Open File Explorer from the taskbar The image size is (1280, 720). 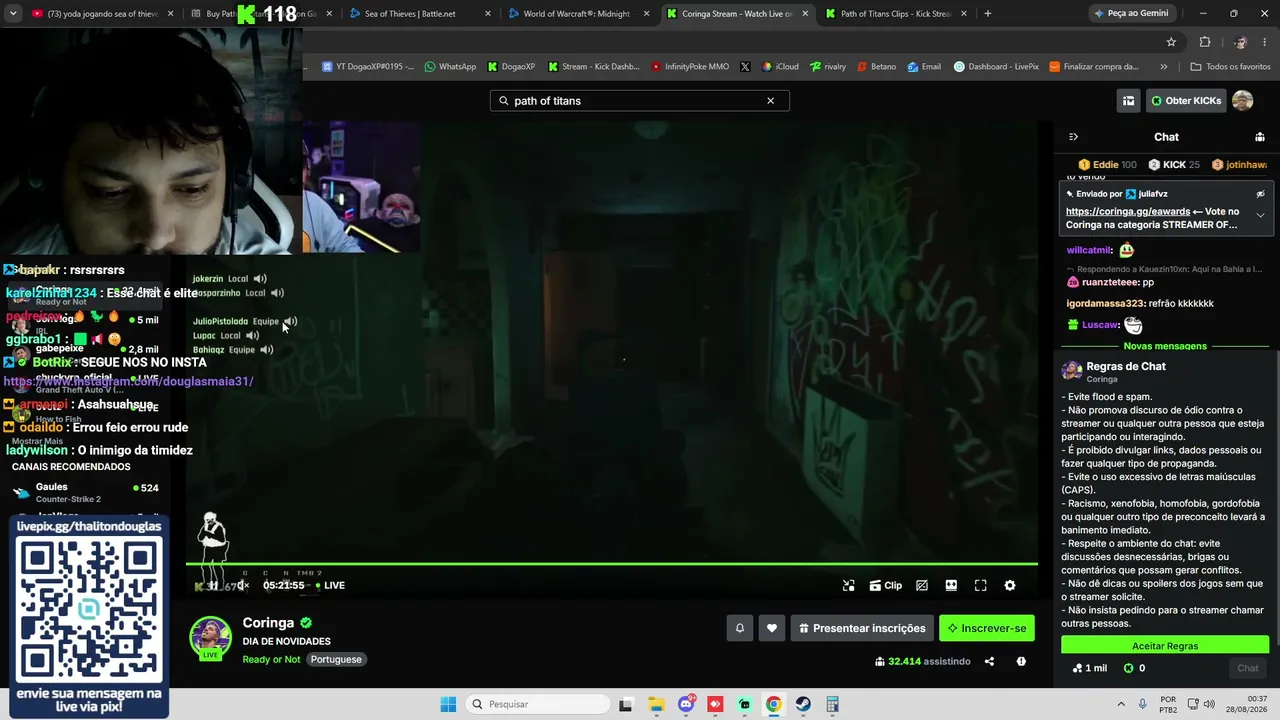coord(656,704)
